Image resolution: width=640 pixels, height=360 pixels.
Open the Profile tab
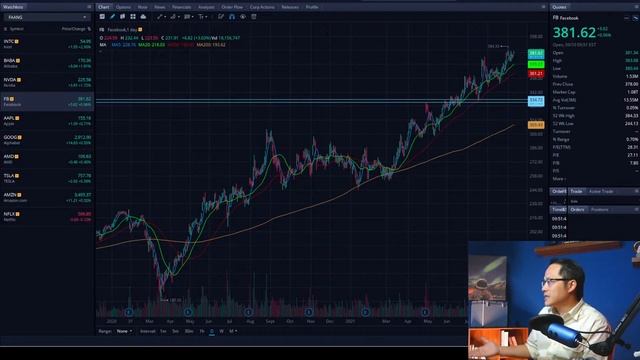pos(312,7)
